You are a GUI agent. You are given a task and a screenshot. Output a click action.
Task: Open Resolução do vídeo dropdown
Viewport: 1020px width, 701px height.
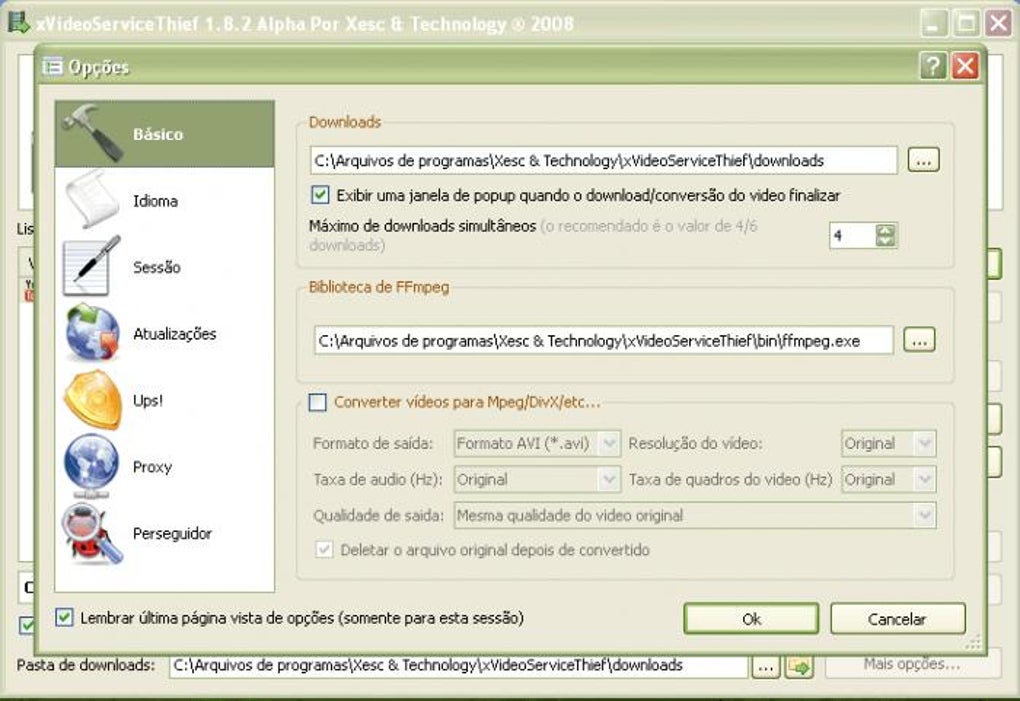pyautogui.click(x=888, y=443)
